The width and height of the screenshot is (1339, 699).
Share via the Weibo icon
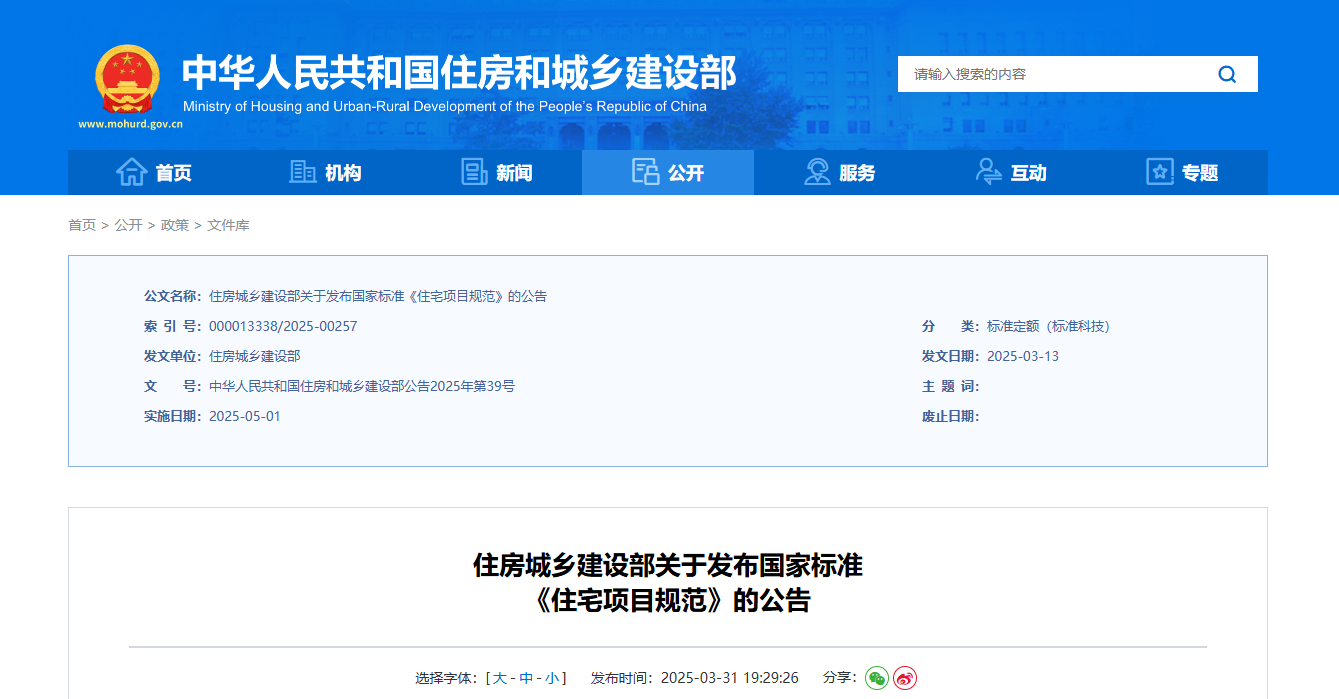(x=905, y=678)
